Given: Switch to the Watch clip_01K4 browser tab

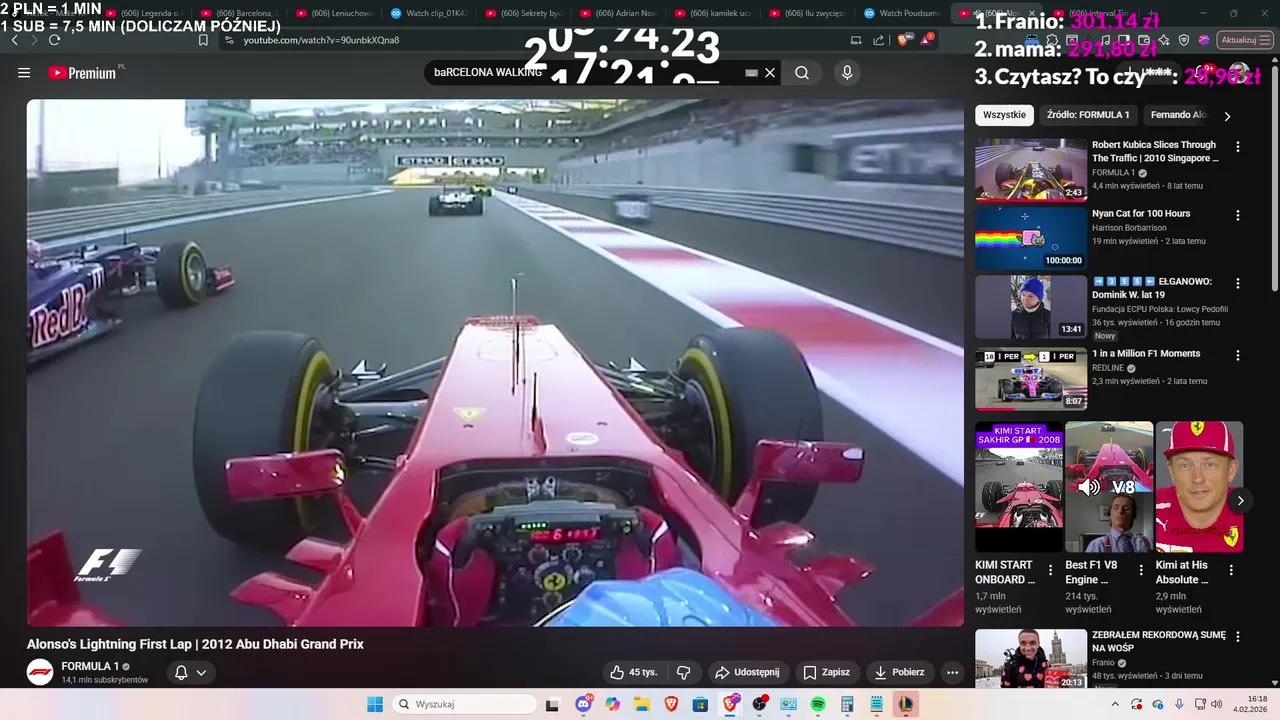Looking at the screenshot, I should click(x=430, y=13).
